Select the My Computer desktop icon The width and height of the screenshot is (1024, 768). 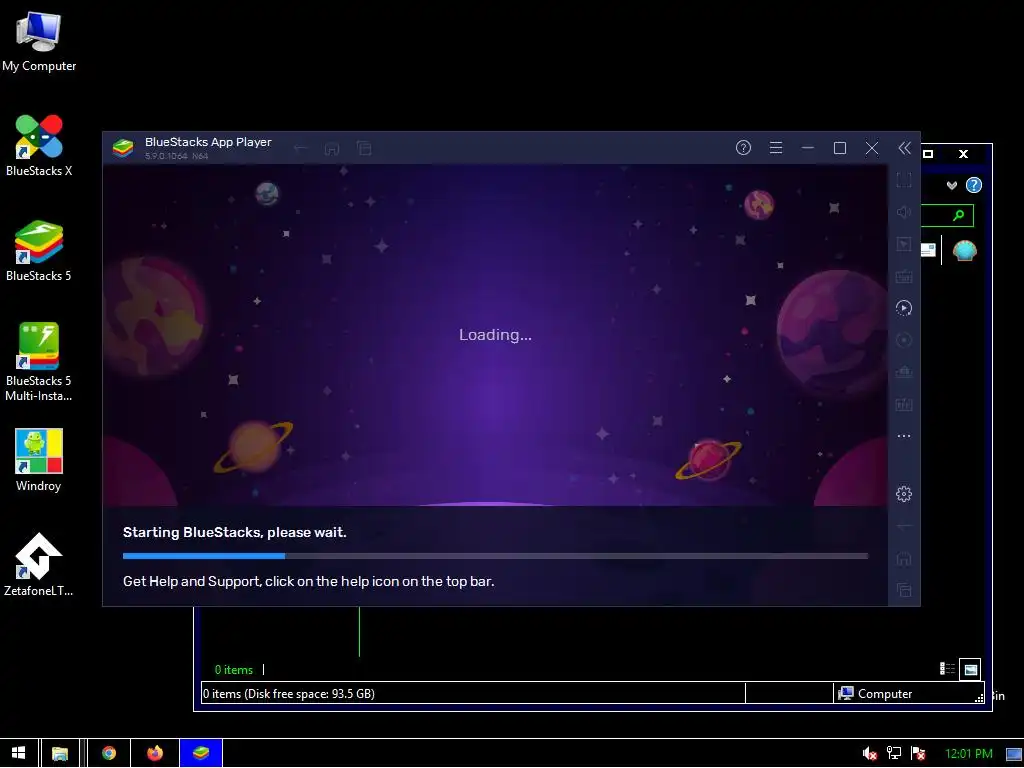point(39,41)
